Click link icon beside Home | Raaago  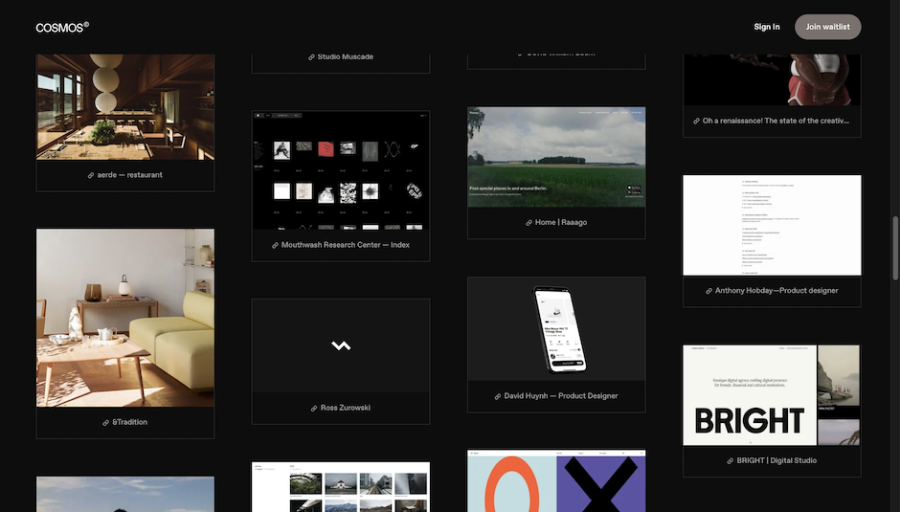pyautogui.click(x=529, y=223)
